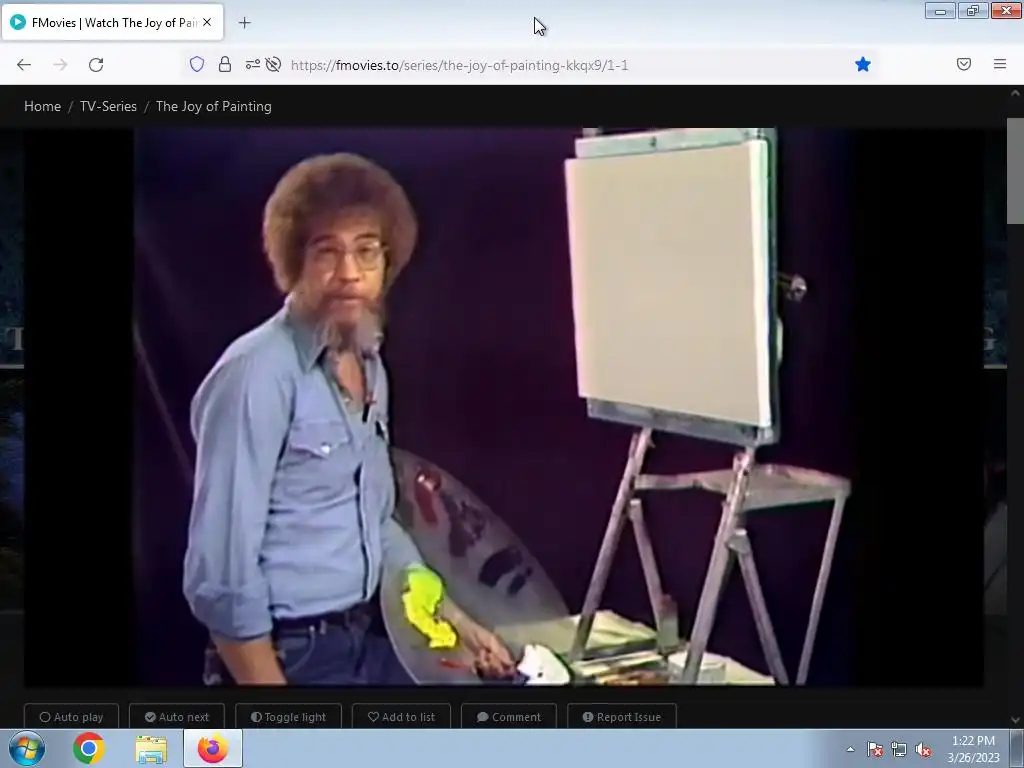Click the video player to play or pause

click(x=504, y=406)
